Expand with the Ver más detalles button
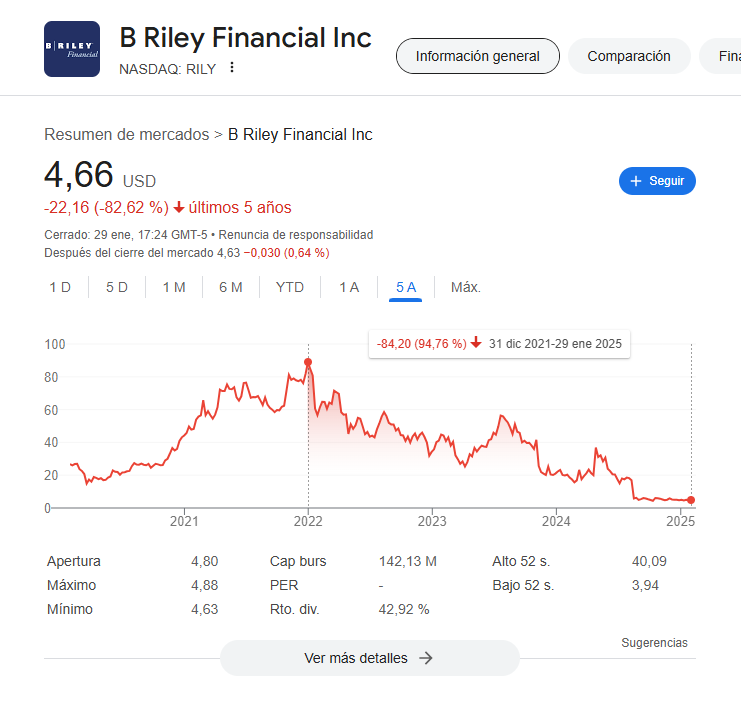 (369, 658)
